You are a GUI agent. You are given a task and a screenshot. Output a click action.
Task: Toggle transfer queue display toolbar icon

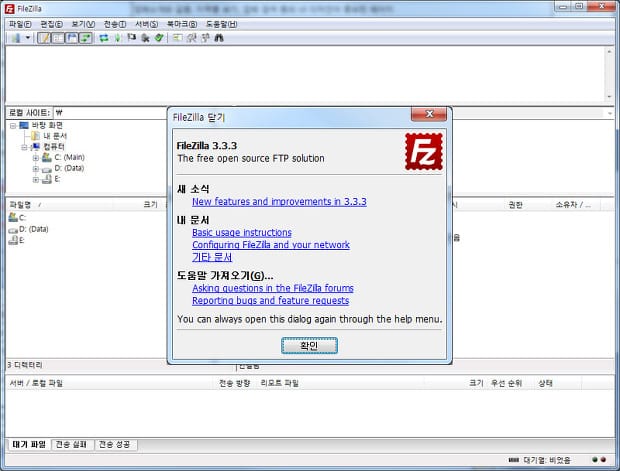click(85, 38)
